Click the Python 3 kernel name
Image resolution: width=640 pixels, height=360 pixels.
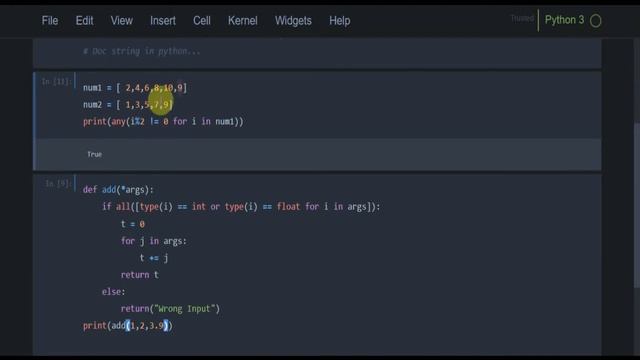[564, 20]
